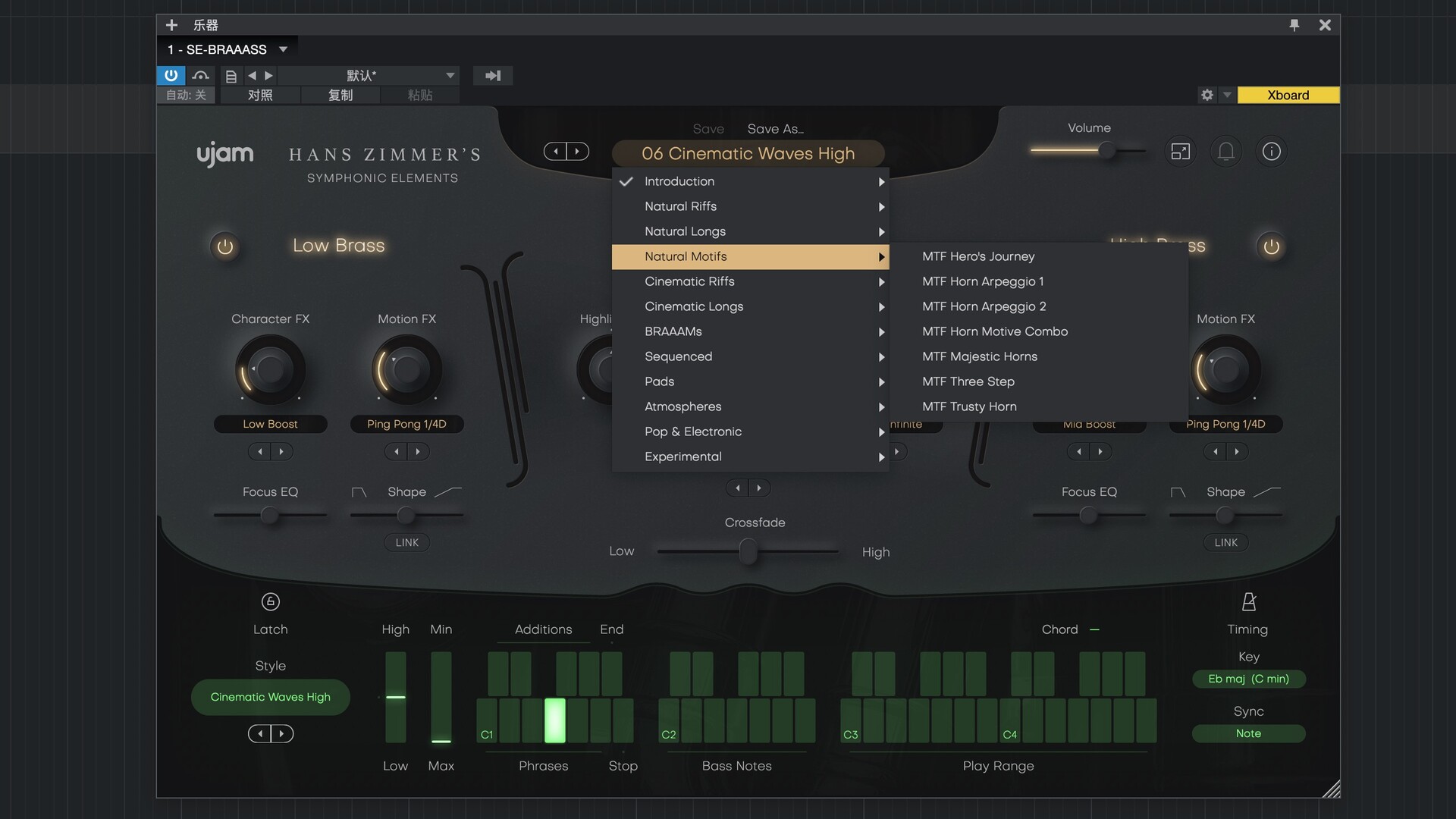This screenshot has height=819, width=1456.
Task: Open Cinematic Longs submenu
Action: [750, 306]
